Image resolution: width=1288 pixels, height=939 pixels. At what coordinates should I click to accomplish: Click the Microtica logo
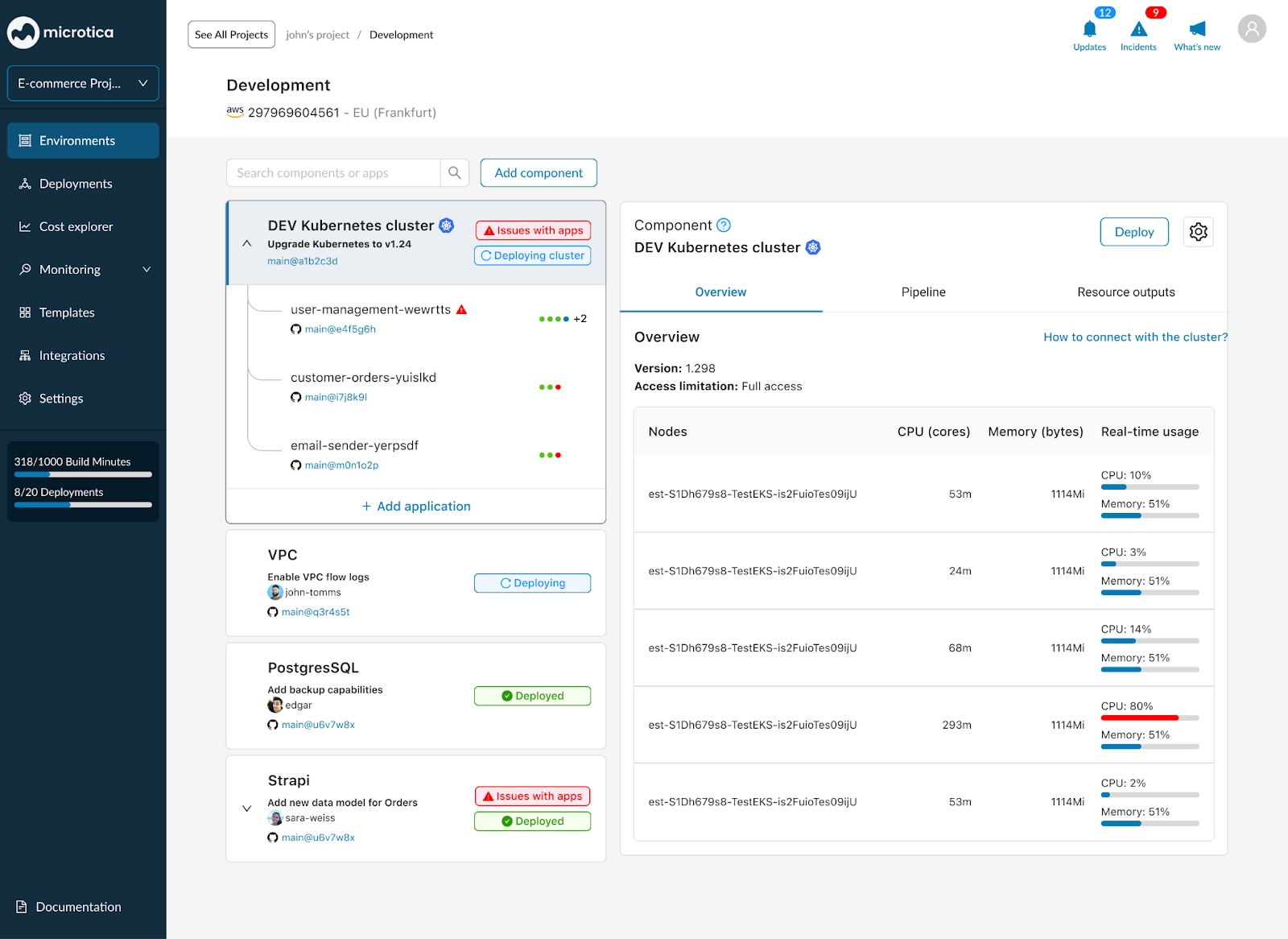pyautogui.click(x=60, y=32)
